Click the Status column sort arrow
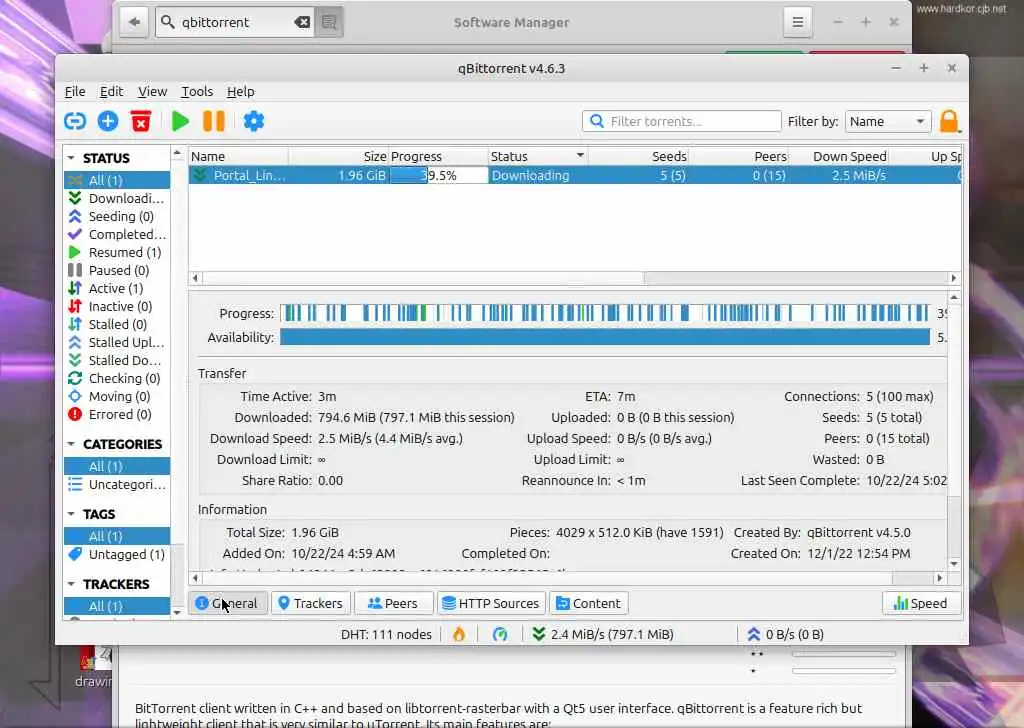Image resolution: width=1024 pixels, height=728 pixels. (580, 155)
